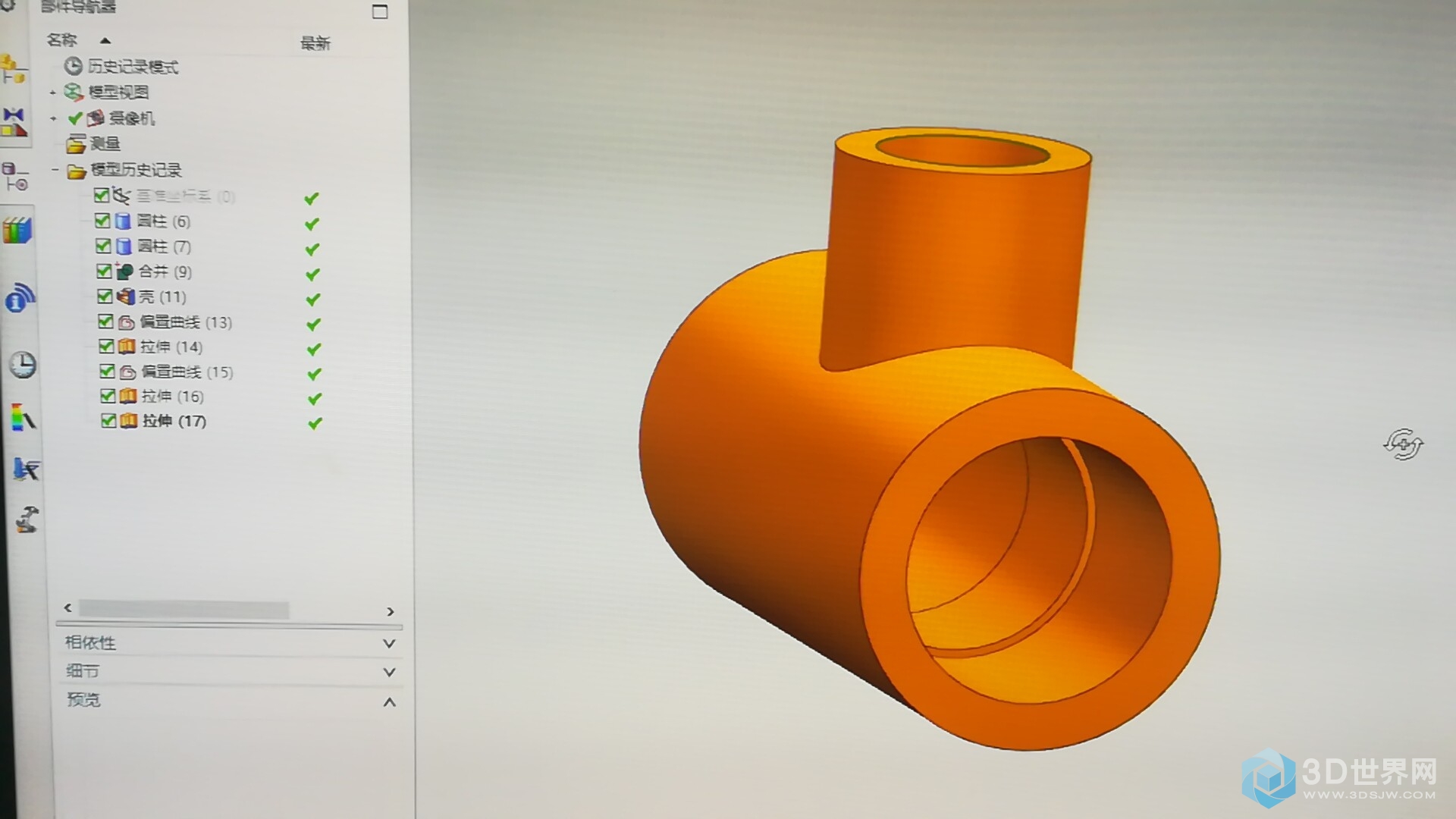This screenshot has width=1456, height=819.
Task: Click the datum coordinate system feature icon
Action: point(121,196)
